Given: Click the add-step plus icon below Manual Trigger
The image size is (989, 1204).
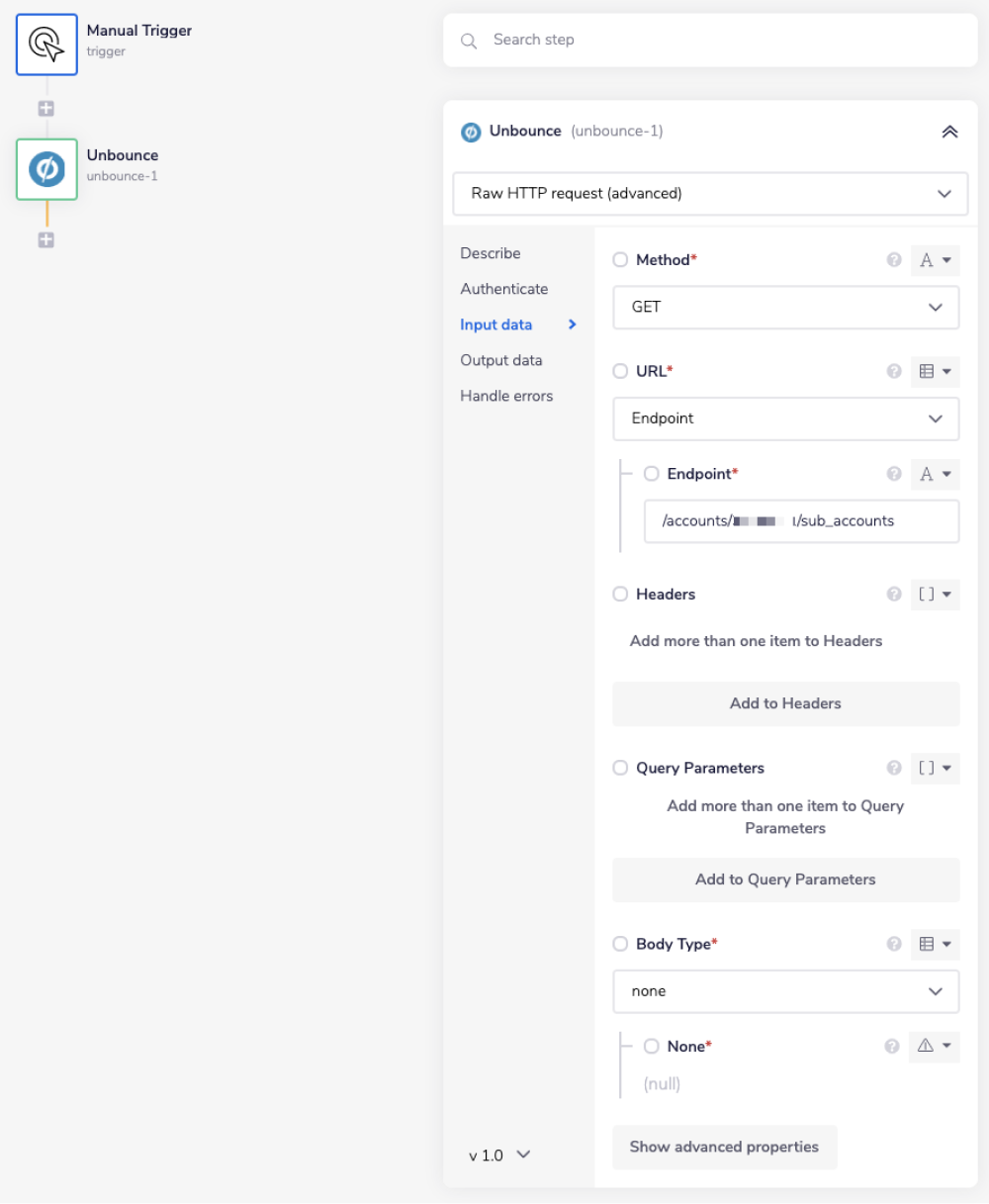Looking at the screenshot, I should point(45,108).
